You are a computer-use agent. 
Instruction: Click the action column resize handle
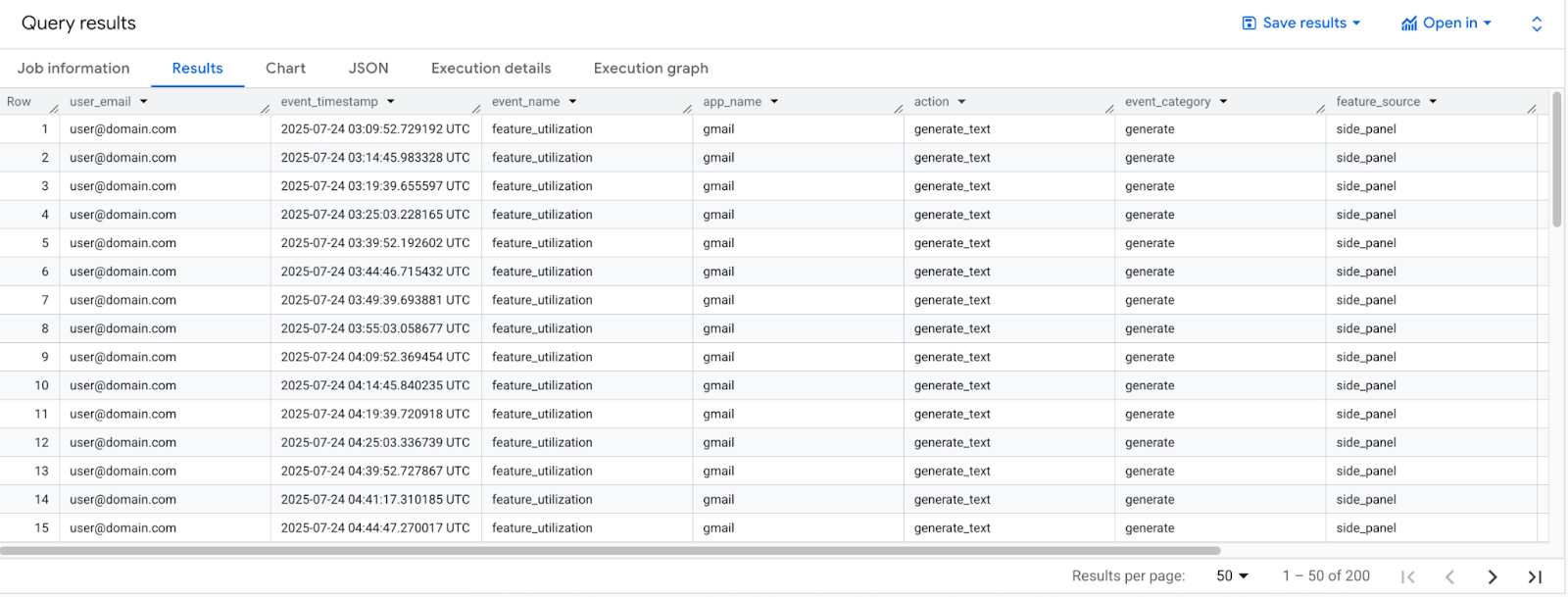[1109, 108]
